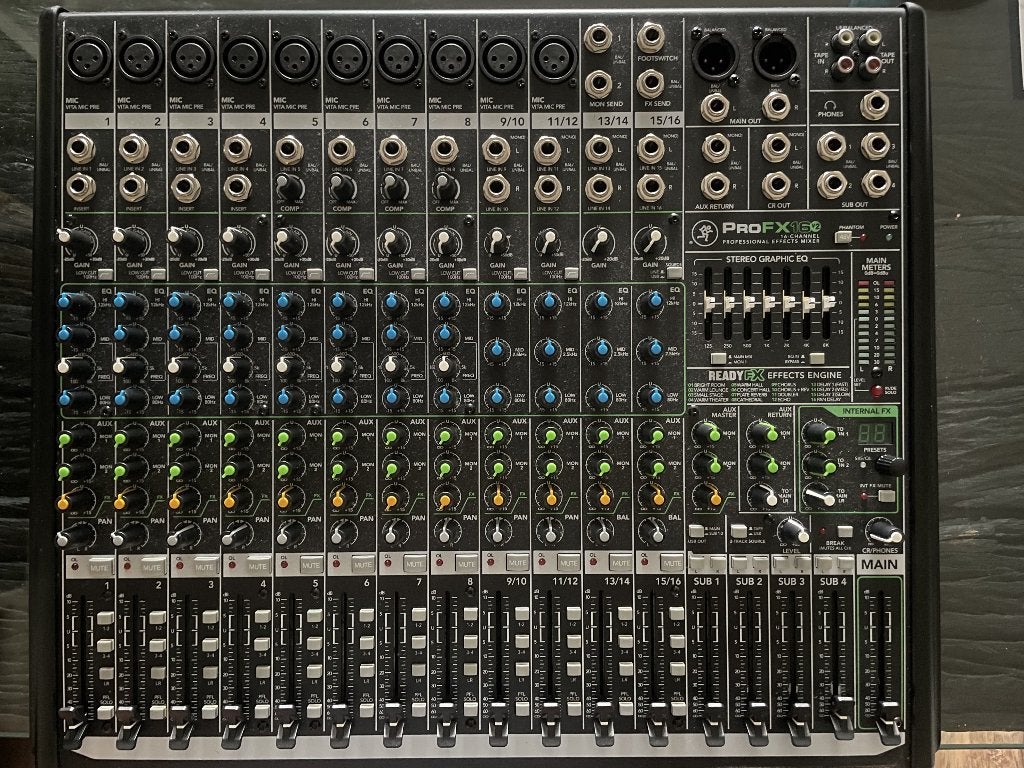Toggle channel 15/16 Line/USB source switch
The height and width of the screenshot is (768, 1024).
(x=674, y=272)
